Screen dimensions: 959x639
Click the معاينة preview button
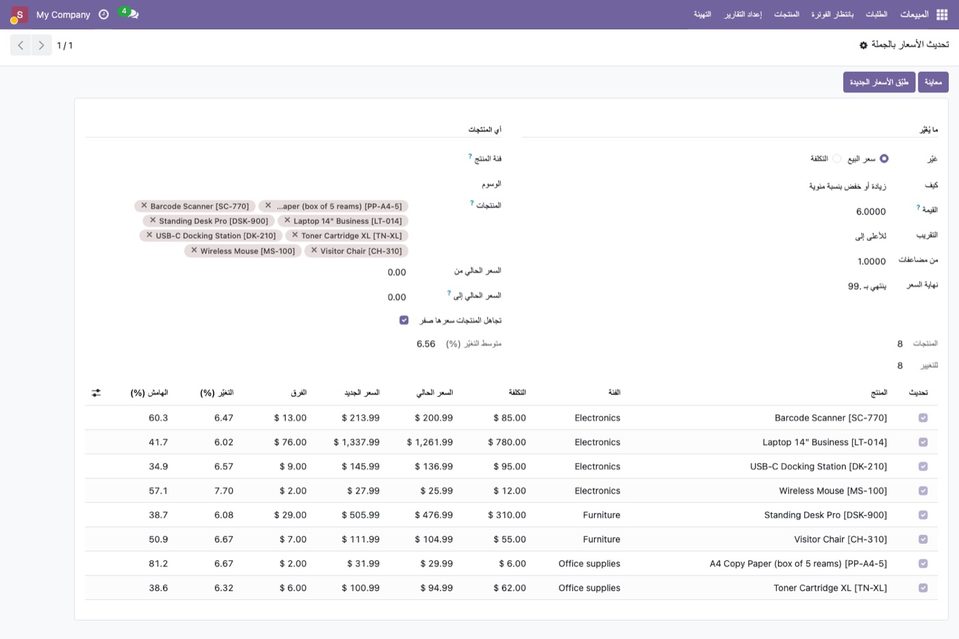click(x=933, y=82)
